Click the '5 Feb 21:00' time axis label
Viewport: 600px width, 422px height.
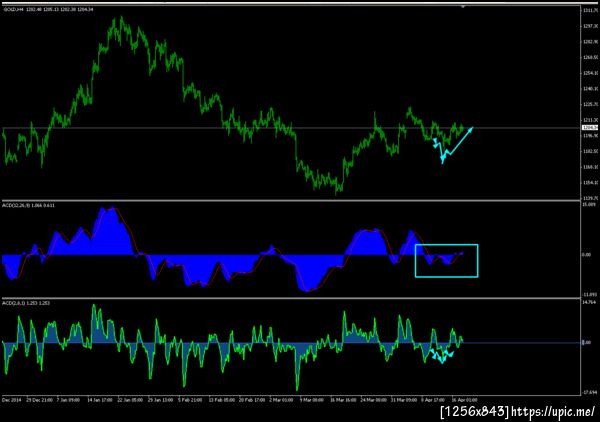190,400
